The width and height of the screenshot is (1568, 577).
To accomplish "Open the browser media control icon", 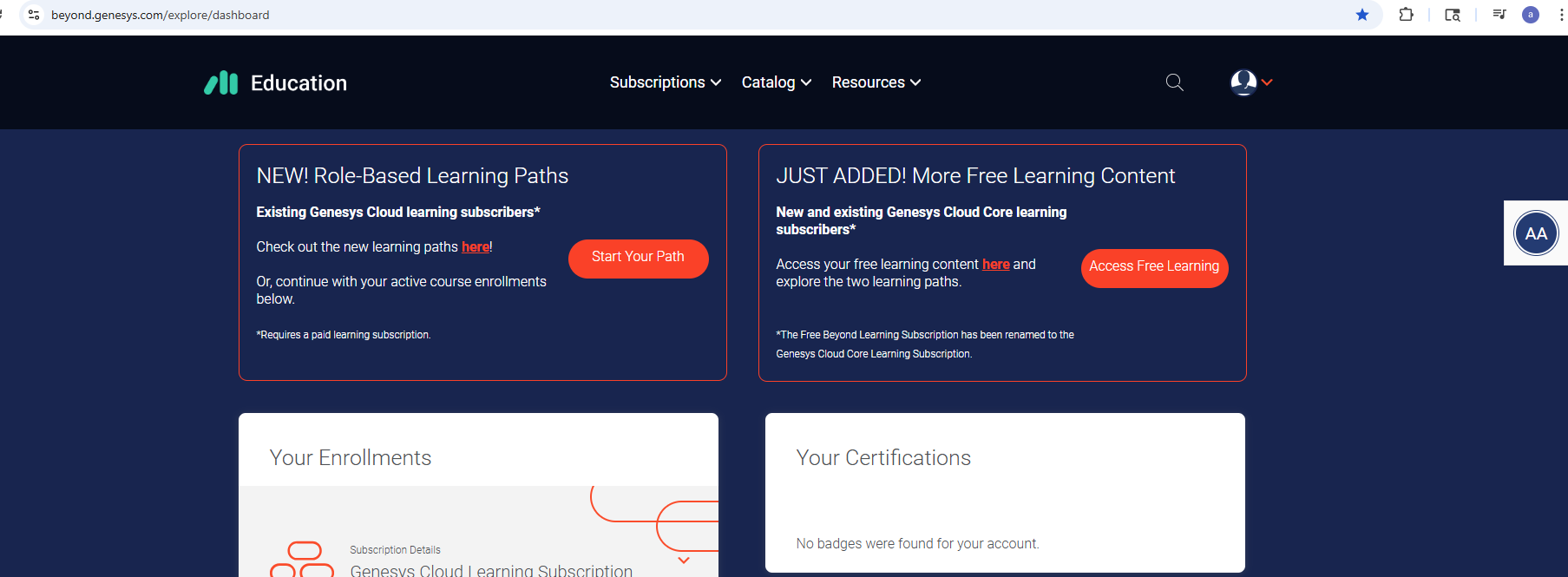I will coord(1499,15).
